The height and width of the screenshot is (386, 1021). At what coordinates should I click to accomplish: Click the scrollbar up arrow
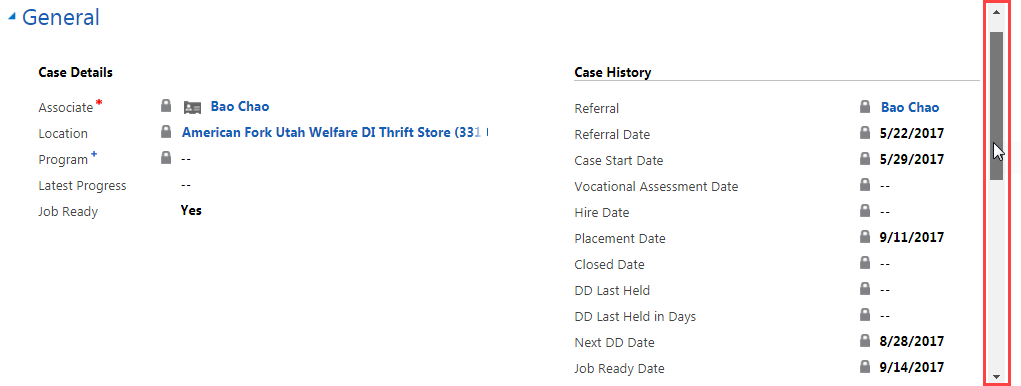pyautogui.click(x=996, y=12)
